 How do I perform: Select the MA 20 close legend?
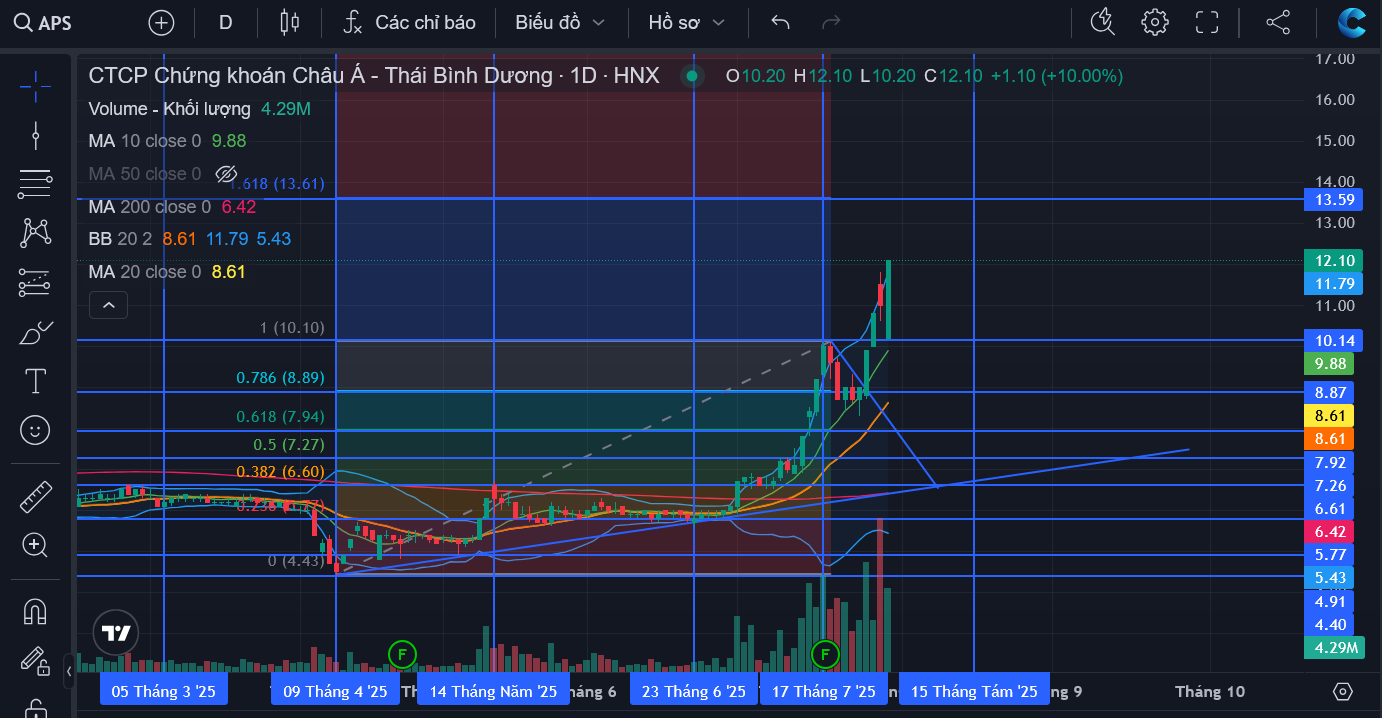point(144,272)
